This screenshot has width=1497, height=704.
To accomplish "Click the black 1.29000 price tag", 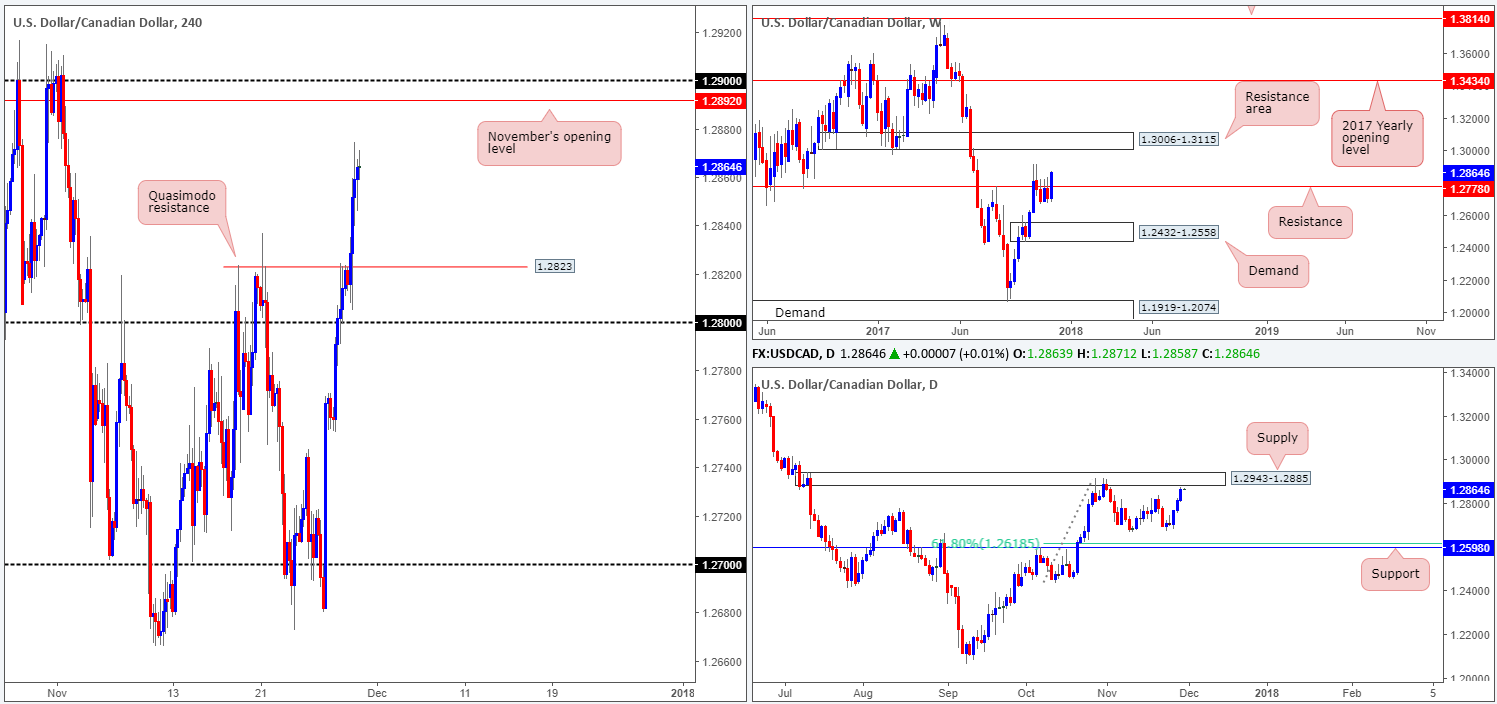I will (x=719, y=80).
